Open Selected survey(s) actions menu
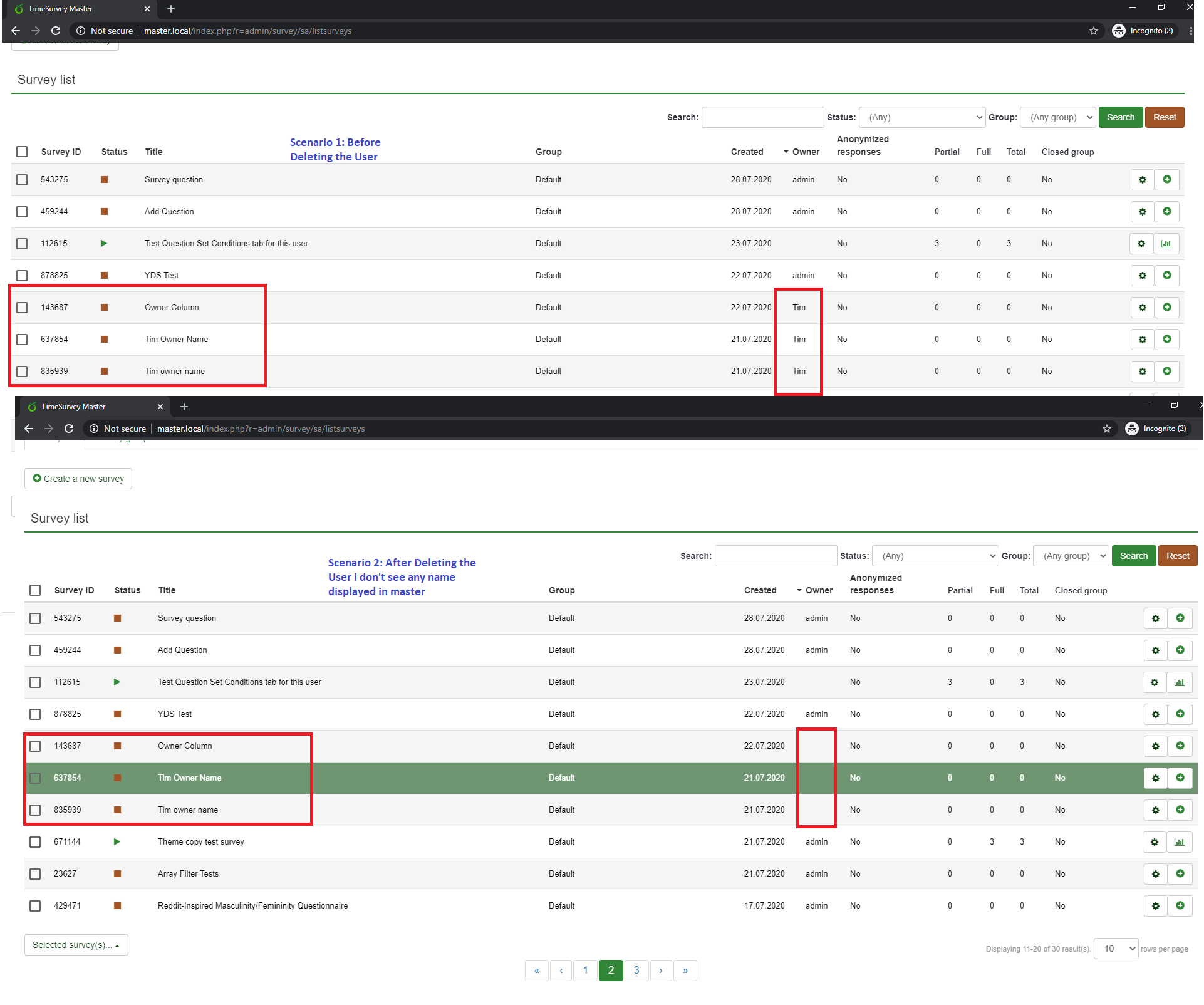This screenshot has height=1005, width=1204. click(76, 945)
